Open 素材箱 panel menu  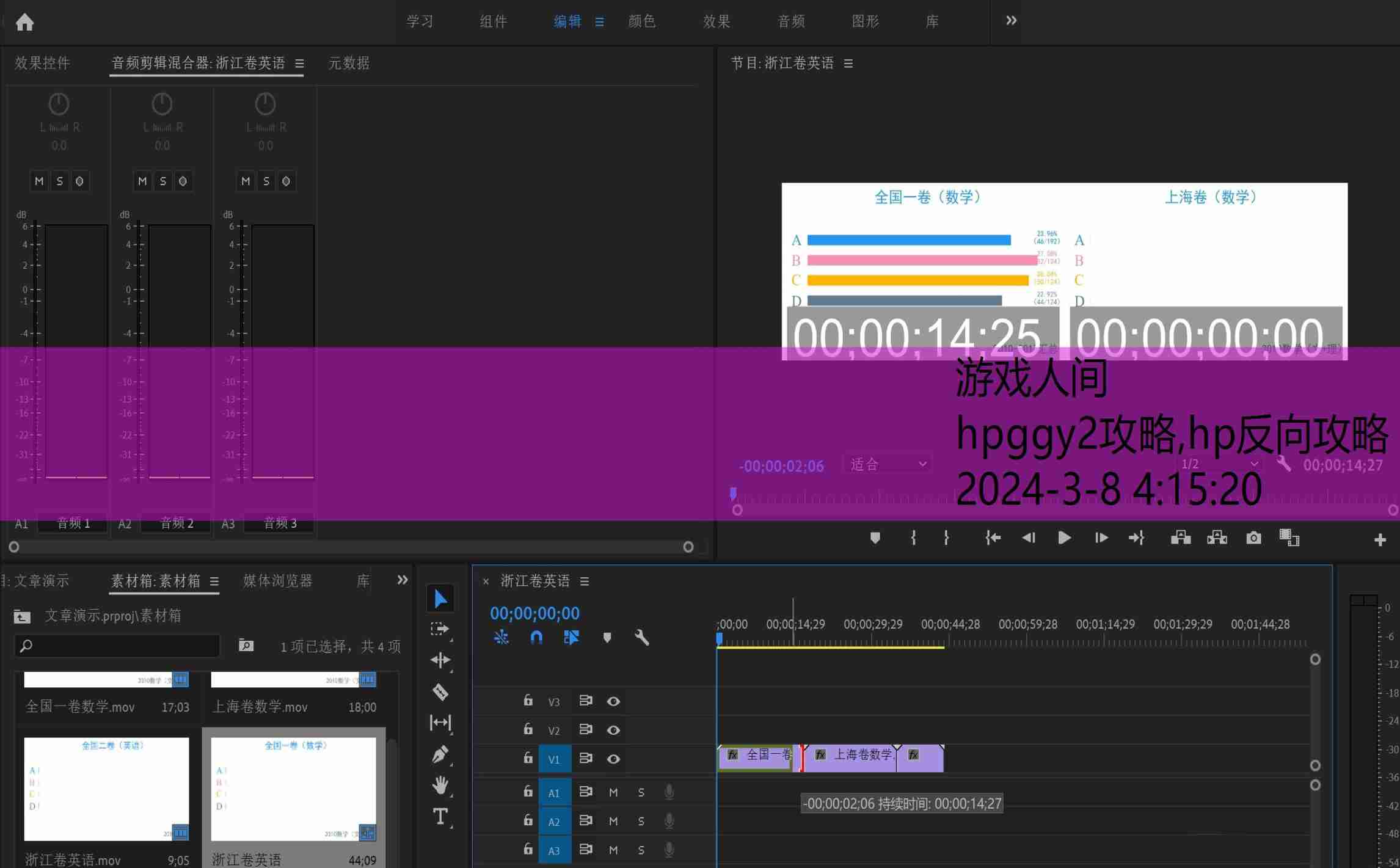[214, 582]
